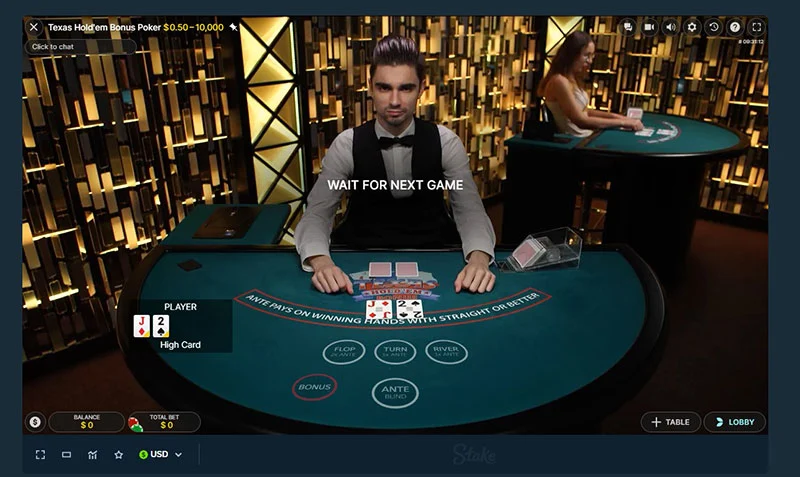This screenshot has width=800, height=477.
Task: Open live stats chart icon in bottom bar
Action: tap(92, 455)
